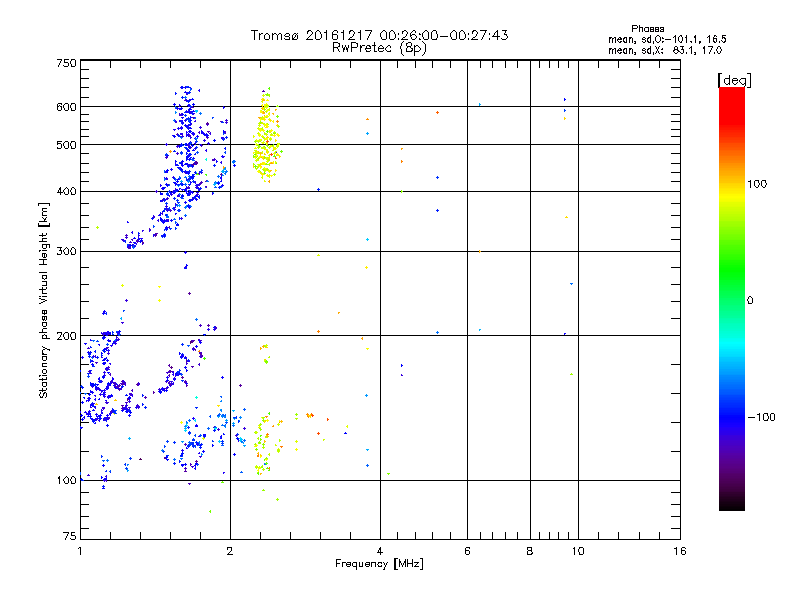Click the y-axis tick label '500'

(66, 145)
